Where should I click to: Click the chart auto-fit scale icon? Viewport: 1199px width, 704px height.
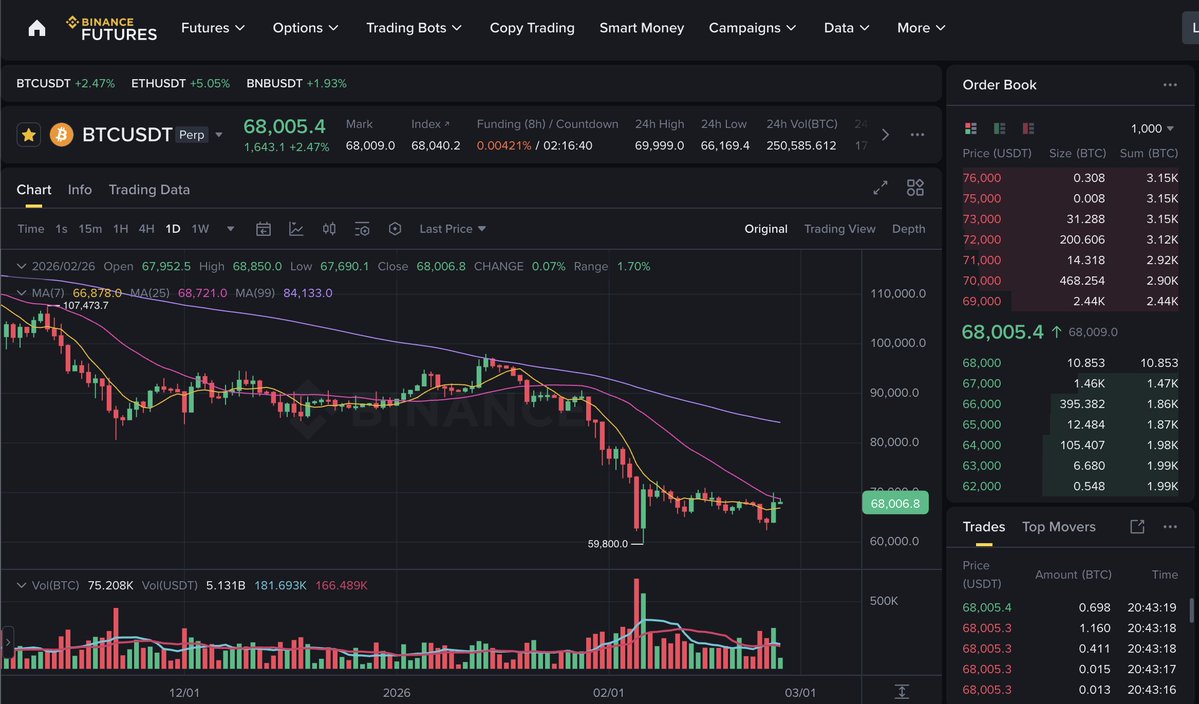click(902, 692)
